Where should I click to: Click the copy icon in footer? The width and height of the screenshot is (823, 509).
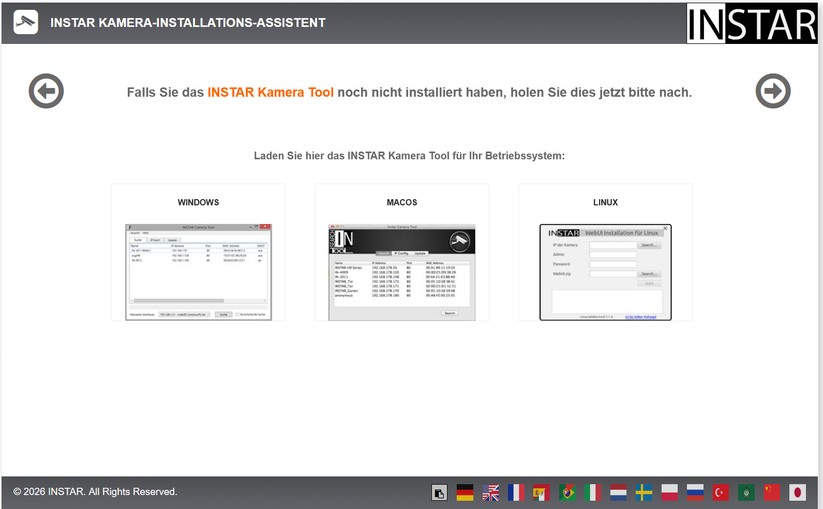click(439, 493)
